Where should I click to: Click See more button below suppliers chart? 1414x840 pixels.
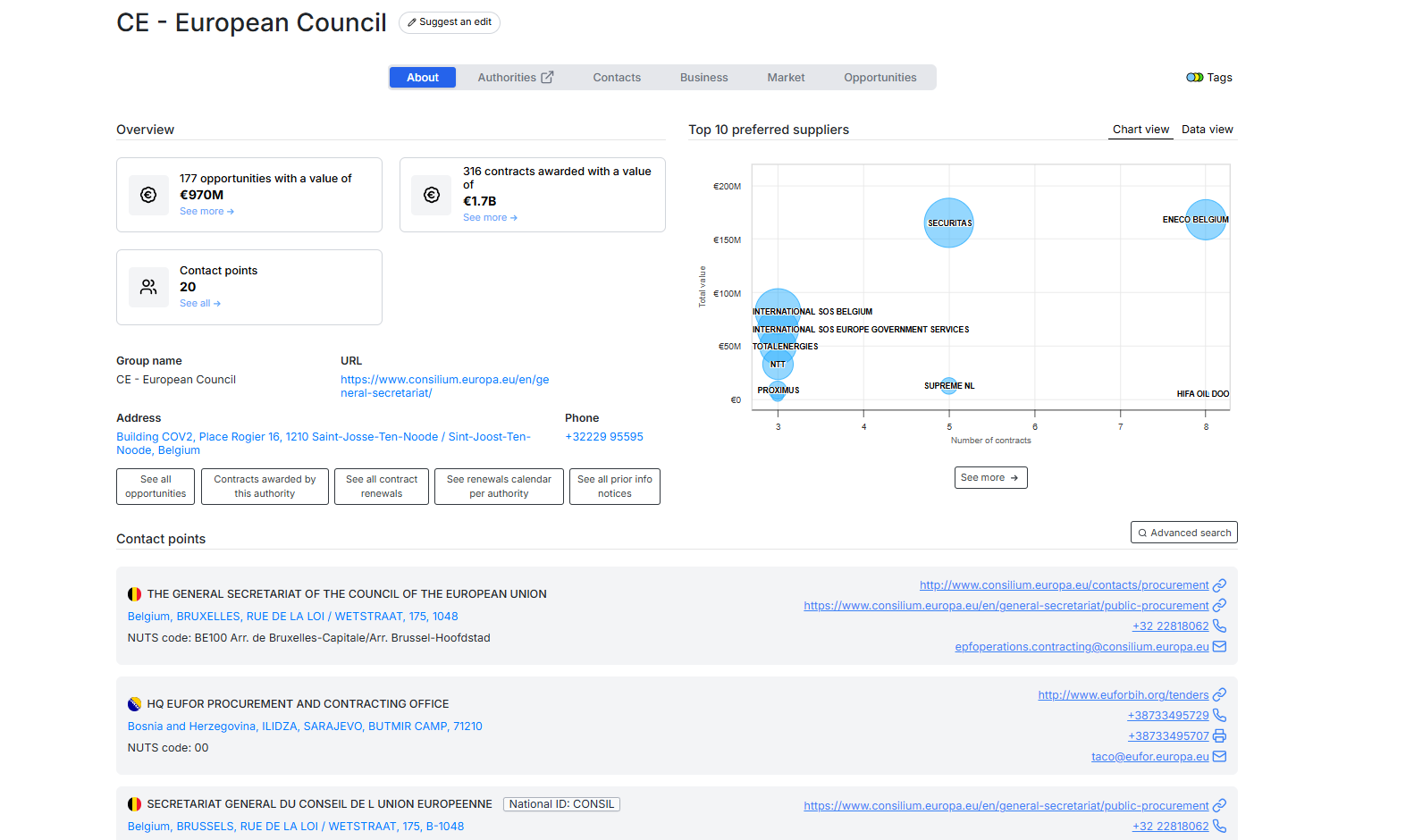click(990, 478)
